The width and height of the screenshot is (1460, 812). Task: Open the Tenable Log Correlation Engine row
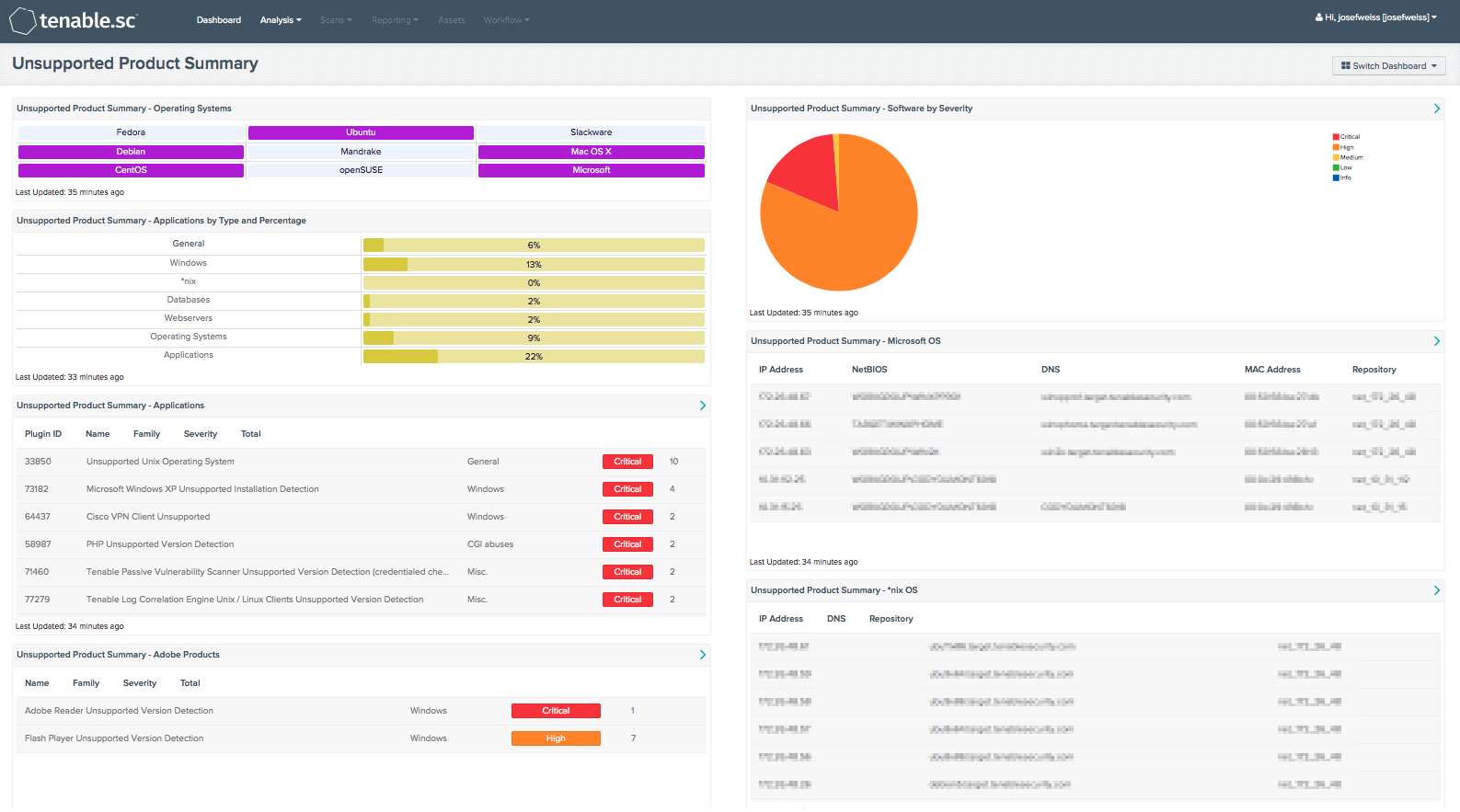361,600
